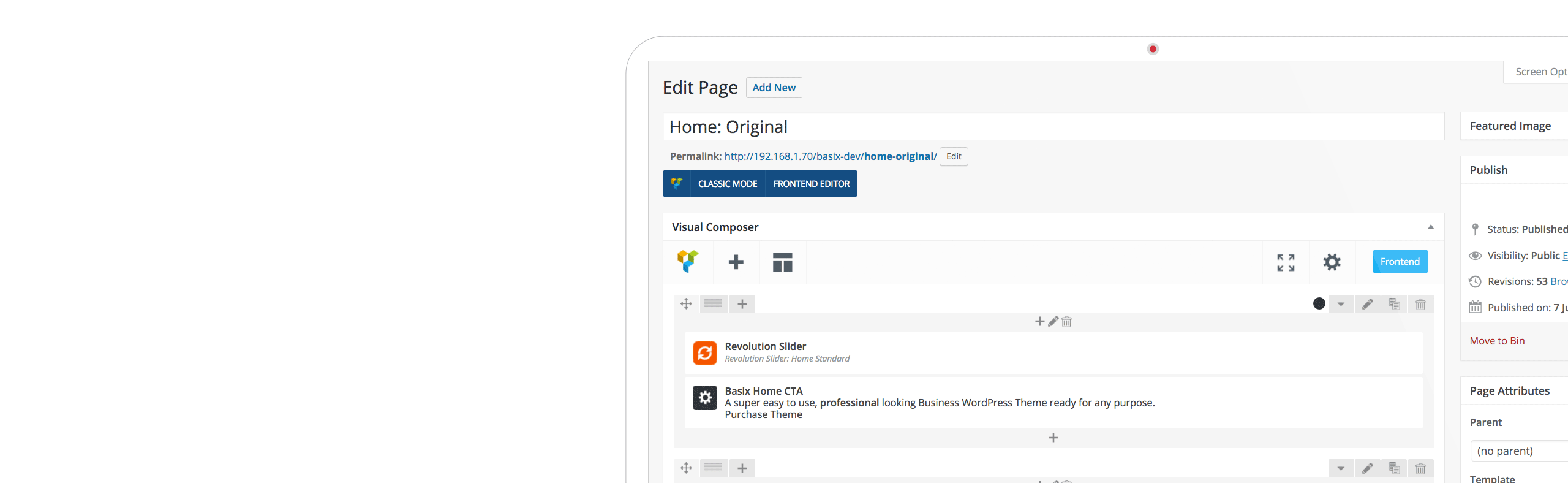This screenshot has width=1568, height=483.
Task: Click the Publish panel header
Action: (x=1514, y=170)
